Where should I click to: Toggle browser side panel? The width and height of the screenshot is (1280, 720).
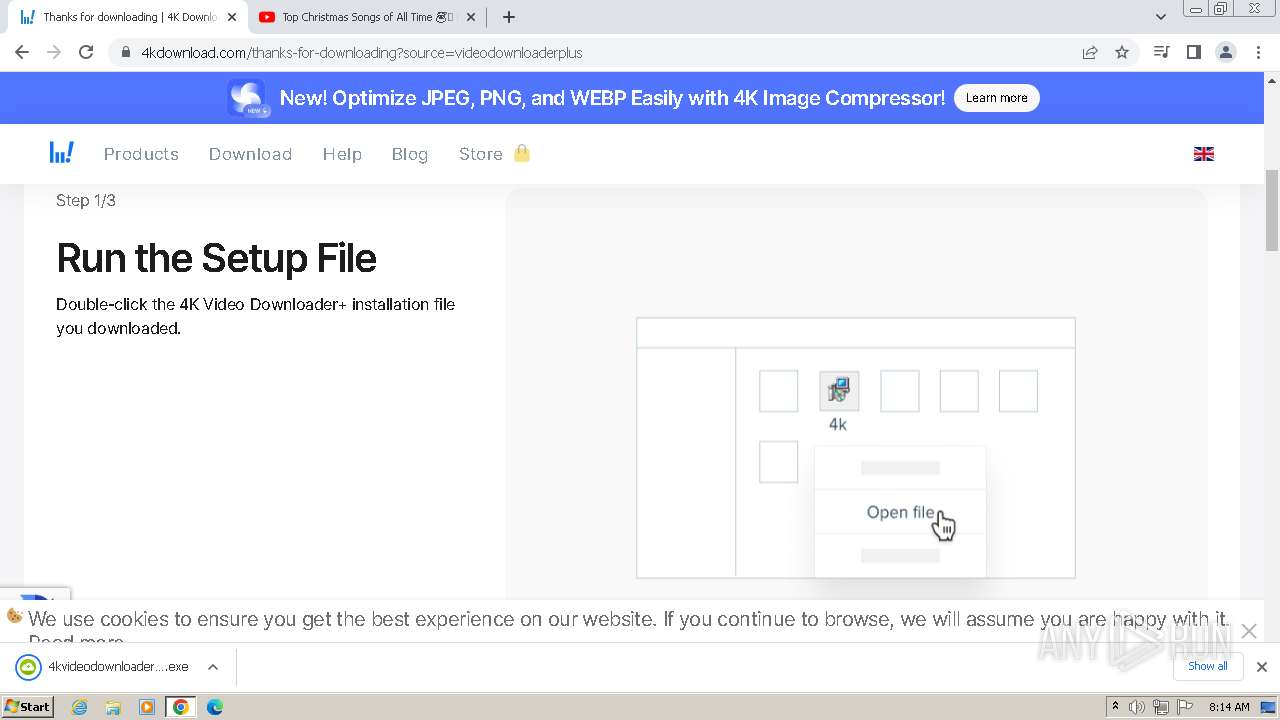(1193, 53)
